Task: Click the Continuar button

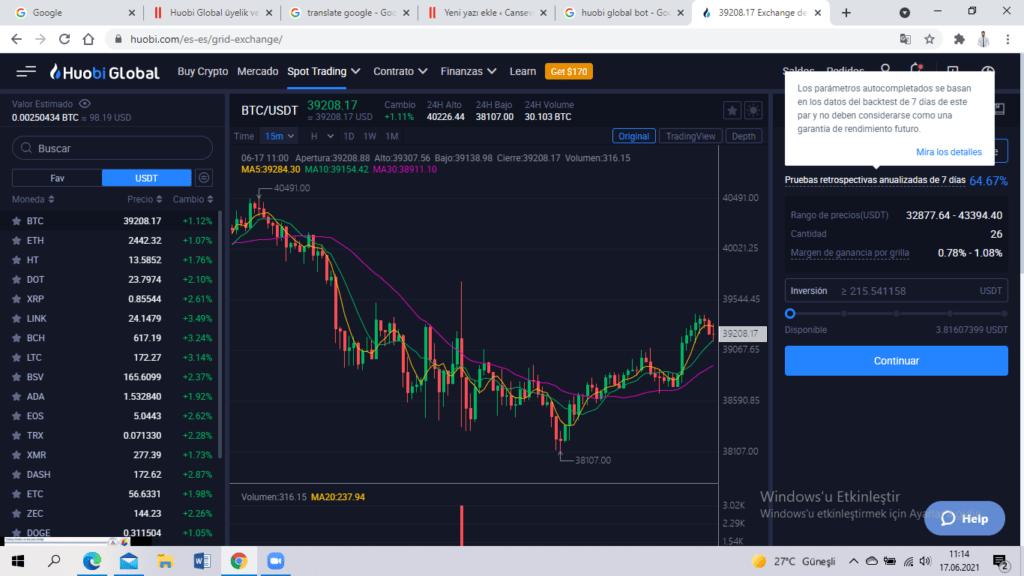Action: [896, 360]
